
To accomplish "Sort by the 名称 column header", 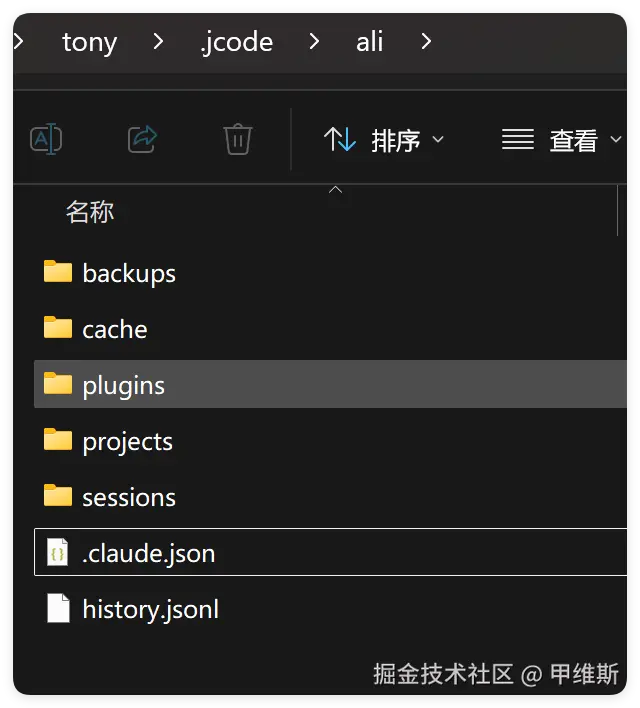I will point(90,212).
